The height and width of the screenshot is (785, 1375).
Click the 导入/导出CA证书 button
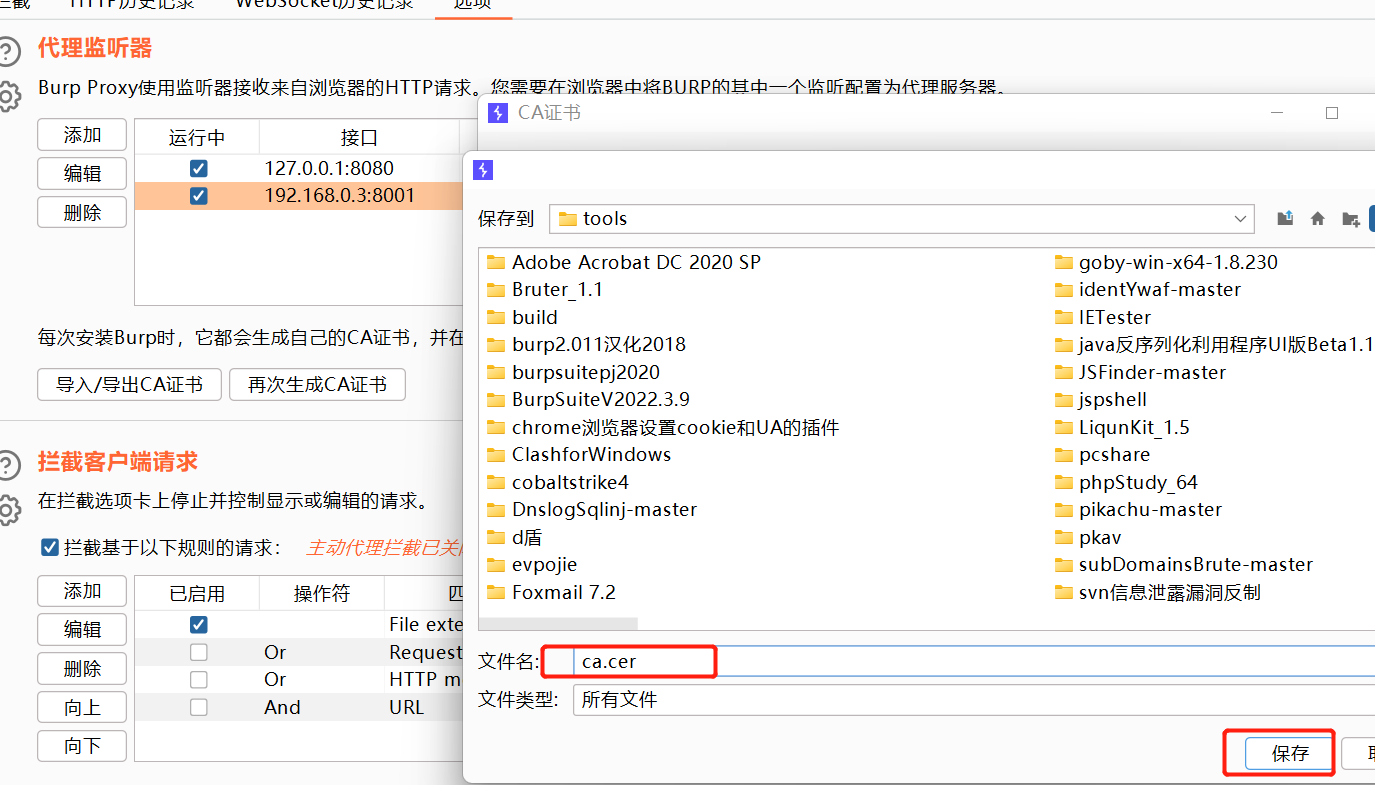pyautogui.click(x=129, y=385)
